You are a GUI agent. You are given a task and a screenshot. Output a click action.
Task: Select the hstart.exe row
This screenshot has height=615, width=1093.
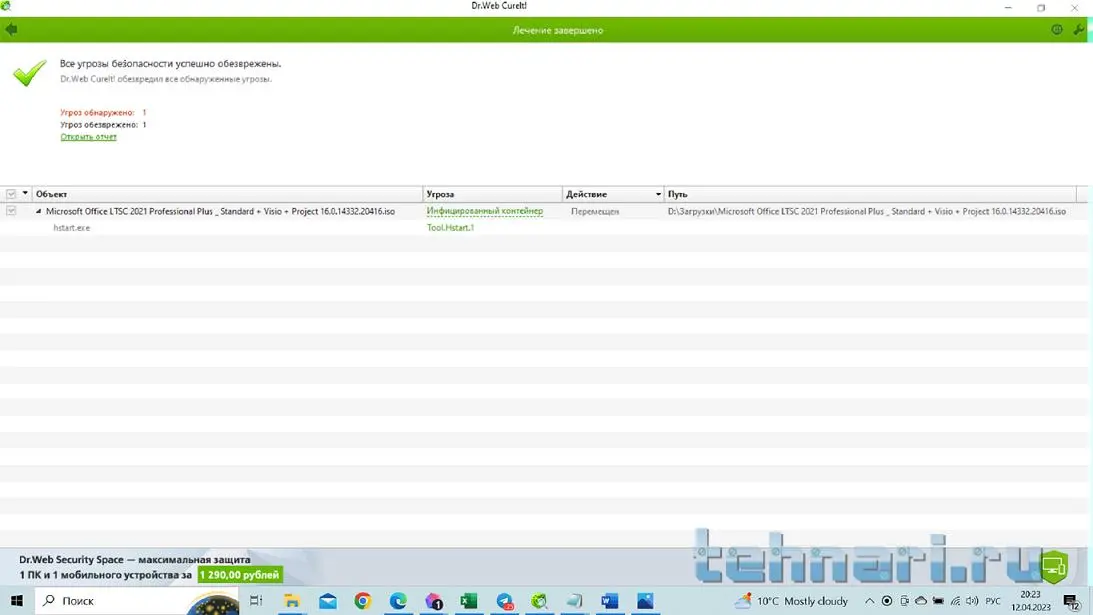(x=544, y=227)
